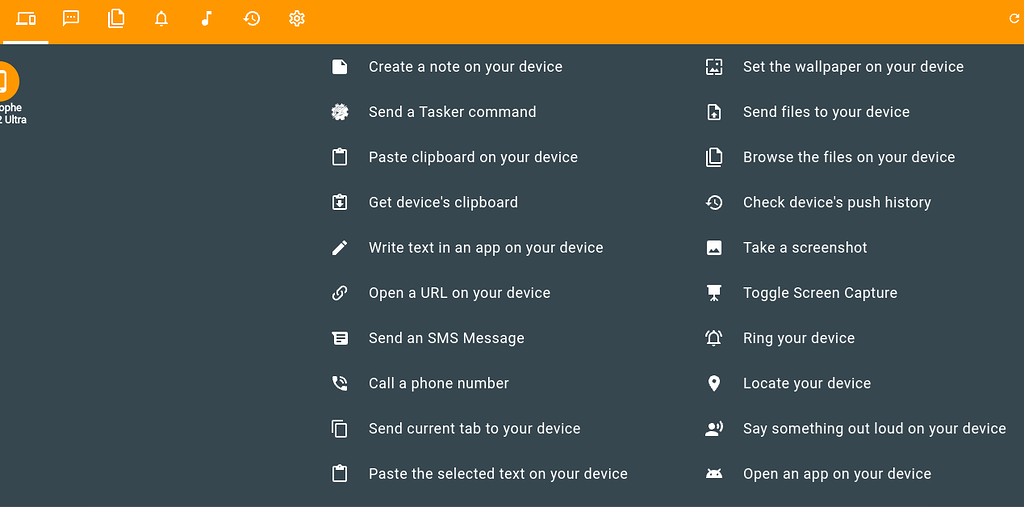Click the ringing bell icon for Ring device
1024x507 pixels.
[x=714, y=338]
